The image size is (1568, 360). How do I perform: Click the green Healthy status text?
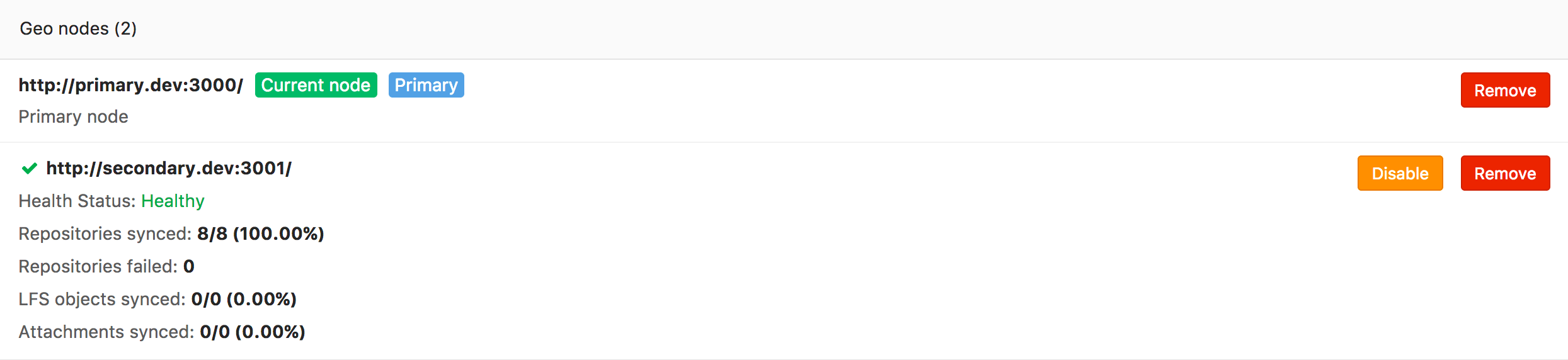tap(173, 201)
